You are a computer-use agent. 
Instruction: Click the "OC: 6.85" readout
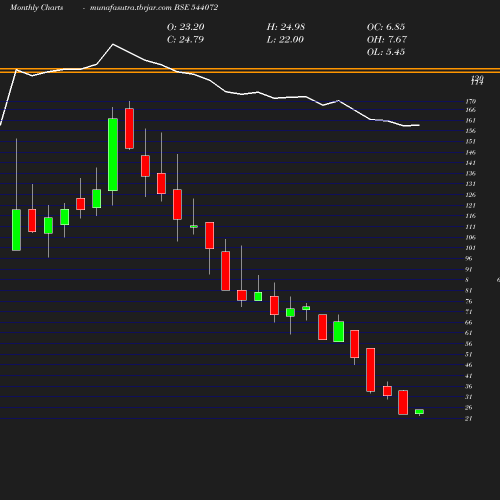click(x=386, y=27)
